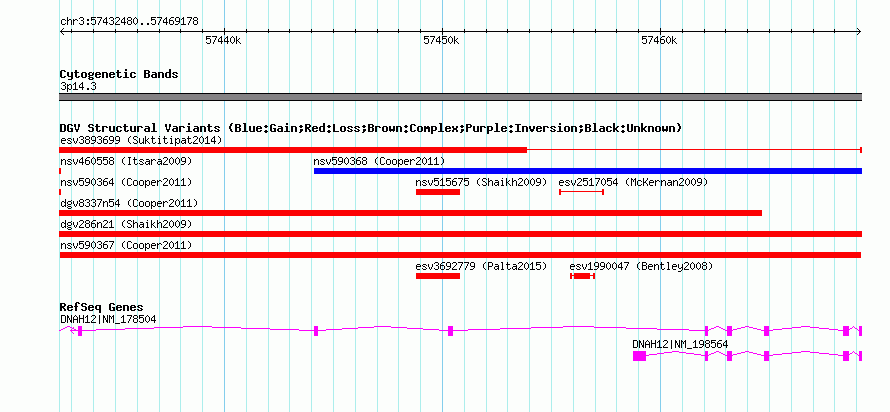This screenshot has height=412, width=890.
Task: Click the DNAH12|NM_198564 gene label
Action: tap(680, 344)
